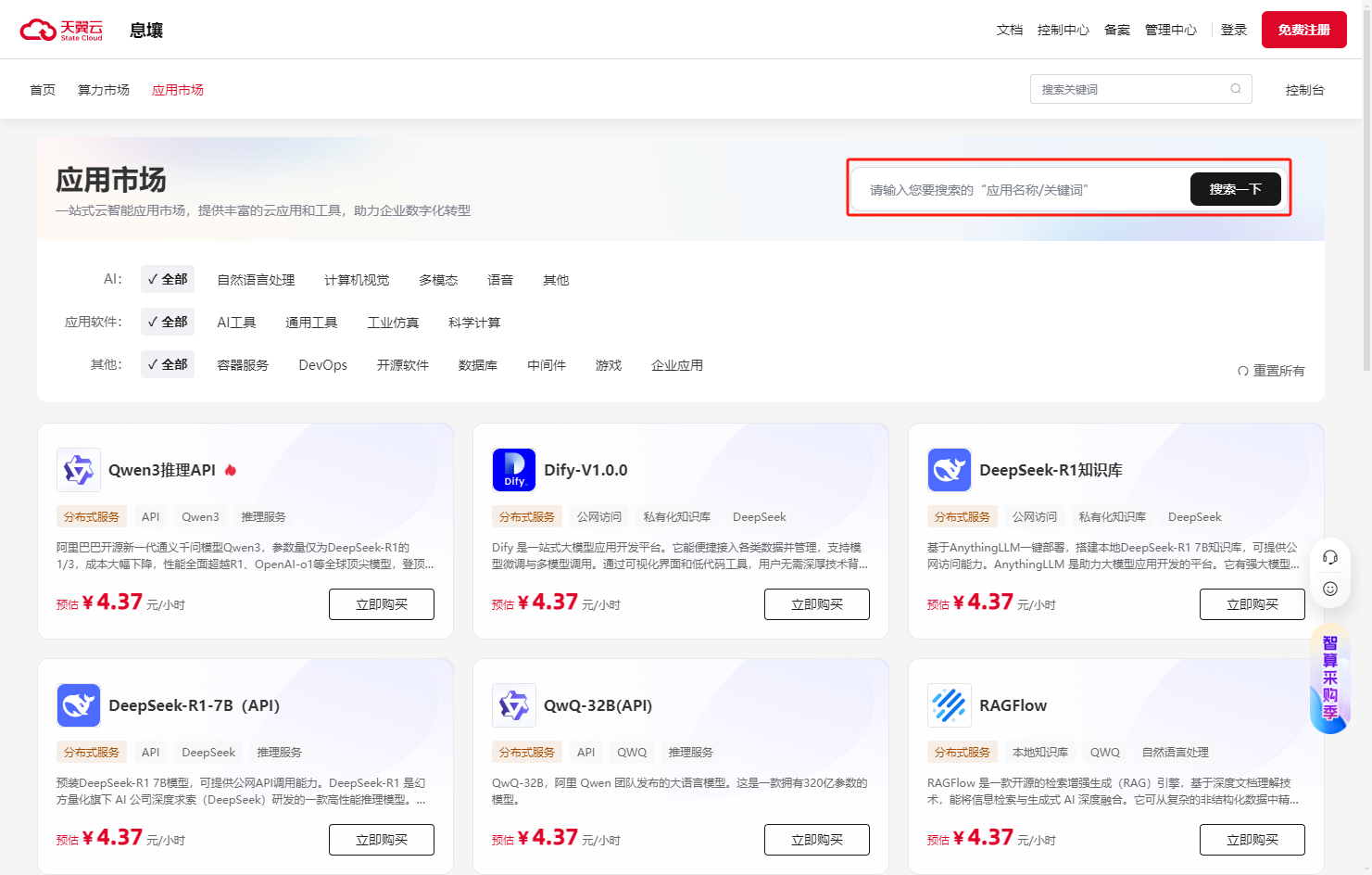Open the DeepSeek-R1知识库 whale icon
Screen dimensions: 1372x875
pos(950,470)
